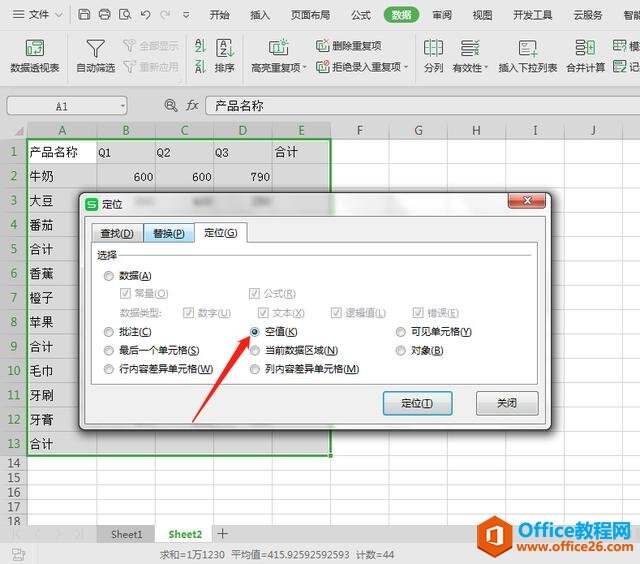Open the Developer Tools (开发工具) tab
640x564 pixels.
533,15
